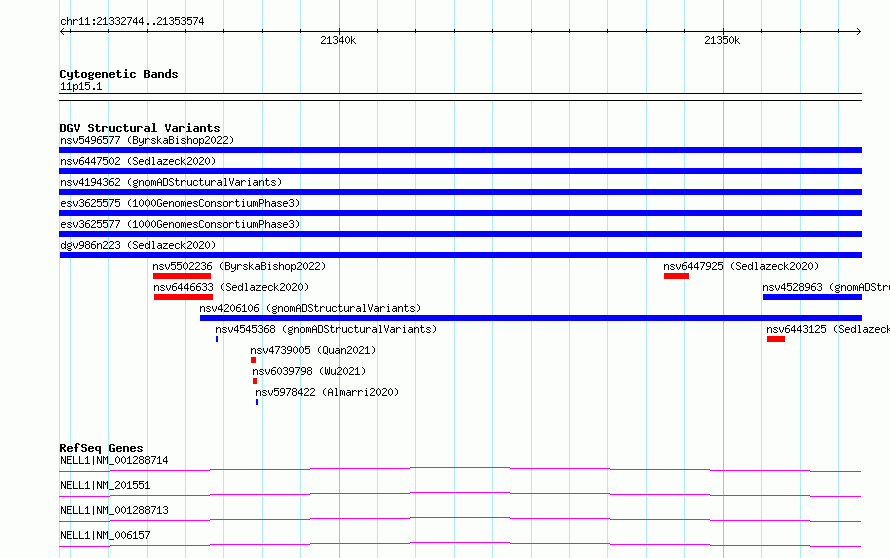The image size is (890, 558).
Task: Click small blue mark under nsv4545368
Action: [217, 339]
